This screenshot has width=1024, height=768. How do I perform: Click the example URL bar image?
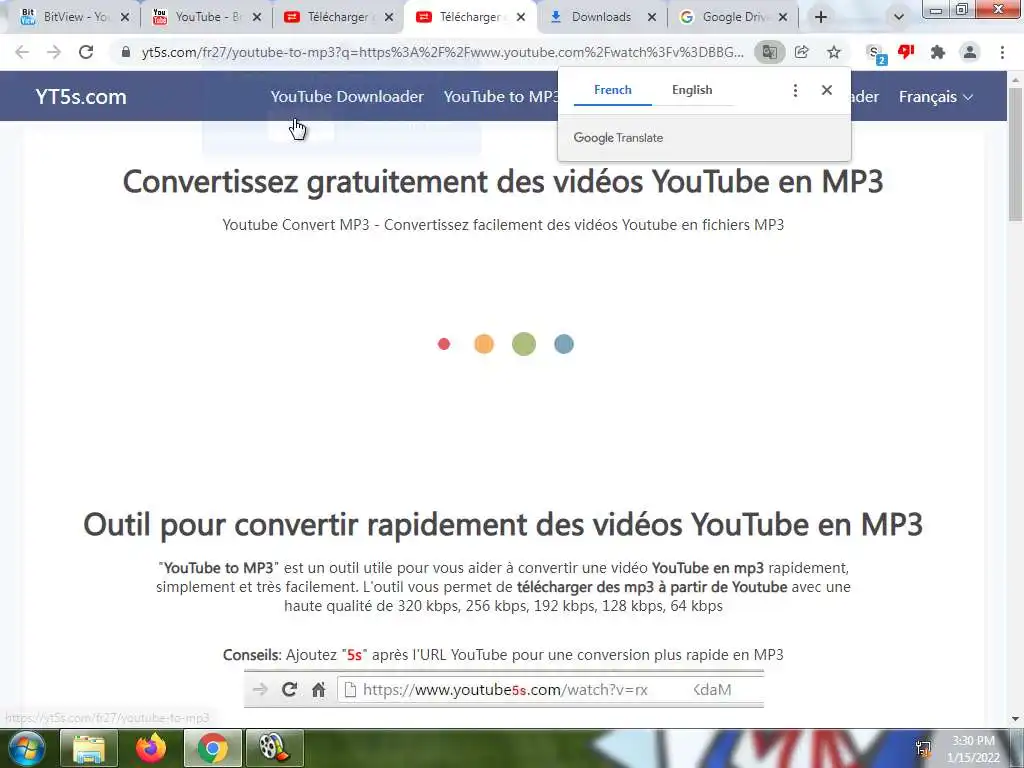pyautogui.click(x=504, y=689)
